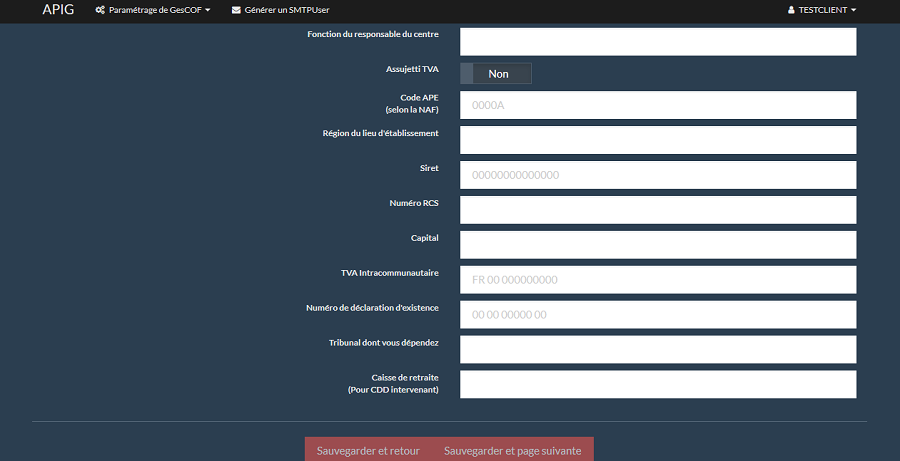Screen dimensions: 900x461
Task: Expand the TESTCLIENT account dropdown
Action: click(822, 10)
